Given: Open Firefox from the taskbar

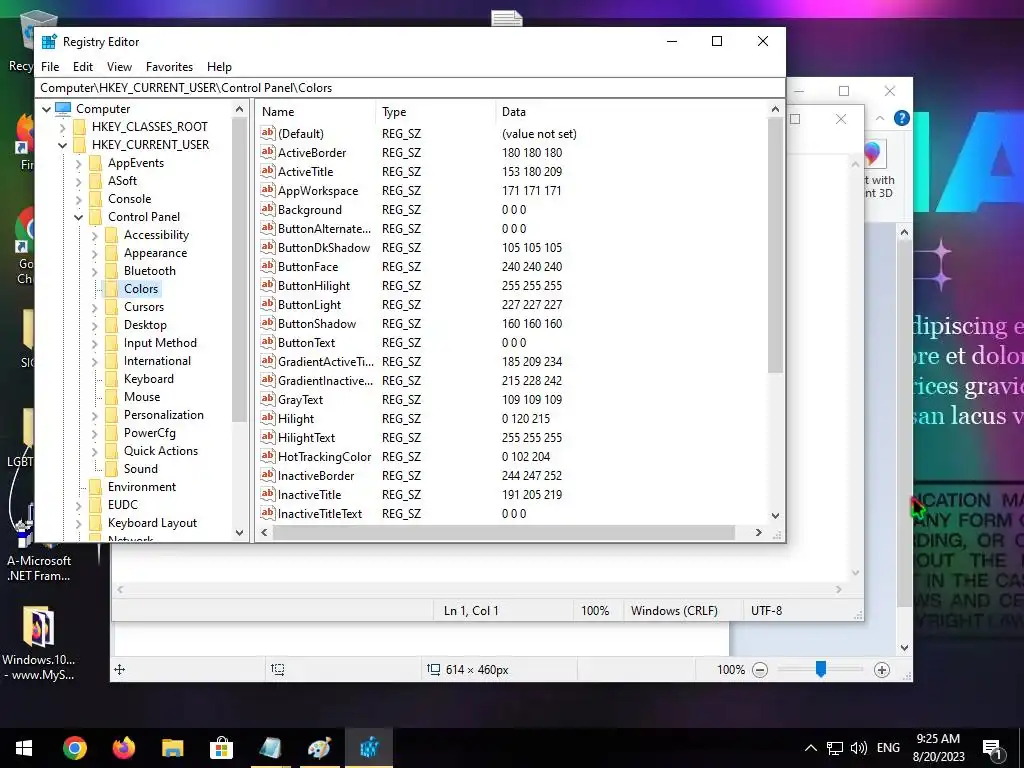Looking at the screenshot, I should point(123,748).
